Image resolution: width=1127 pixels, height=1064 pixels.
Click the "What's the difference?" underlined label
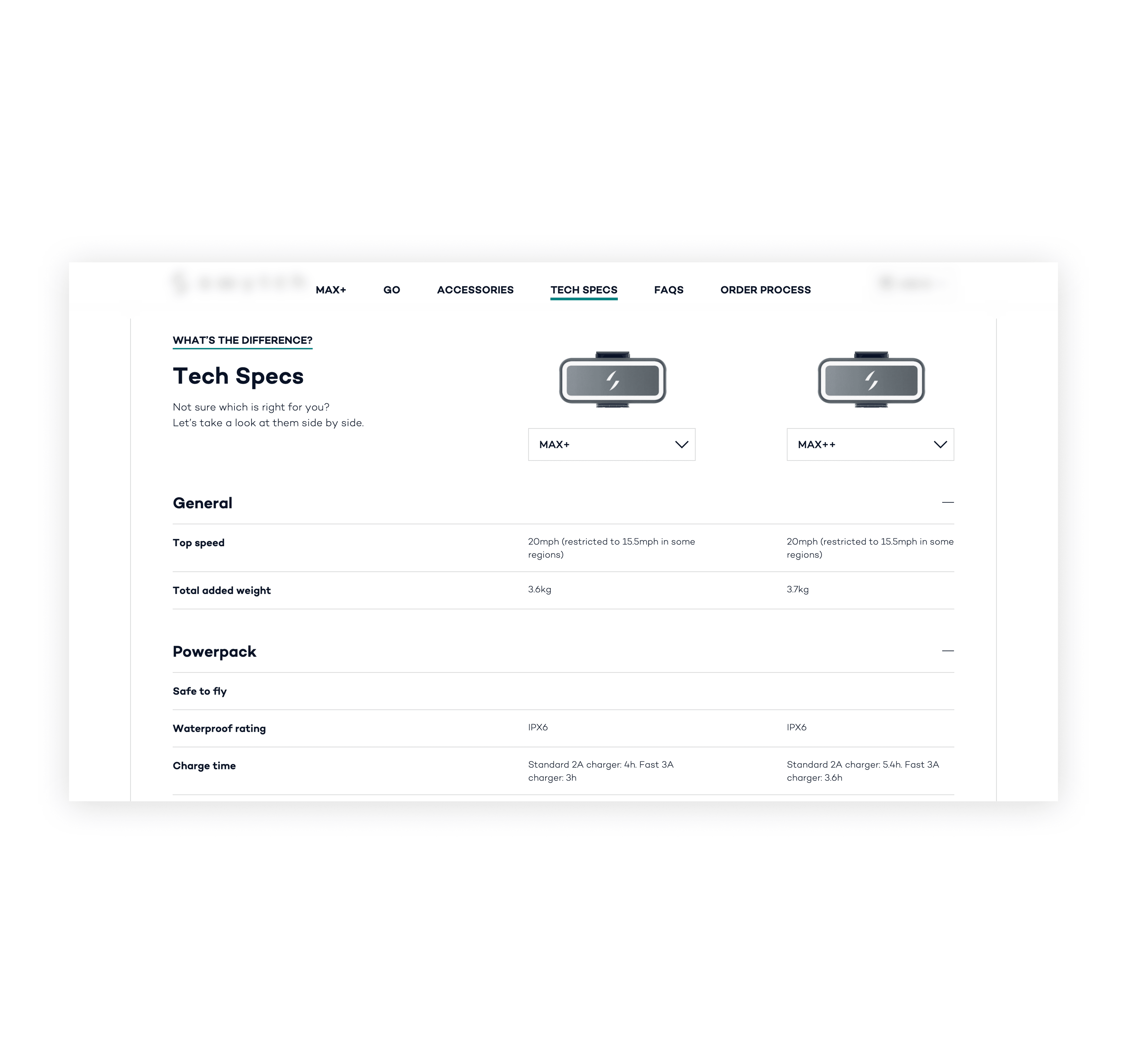pos(242,340)
